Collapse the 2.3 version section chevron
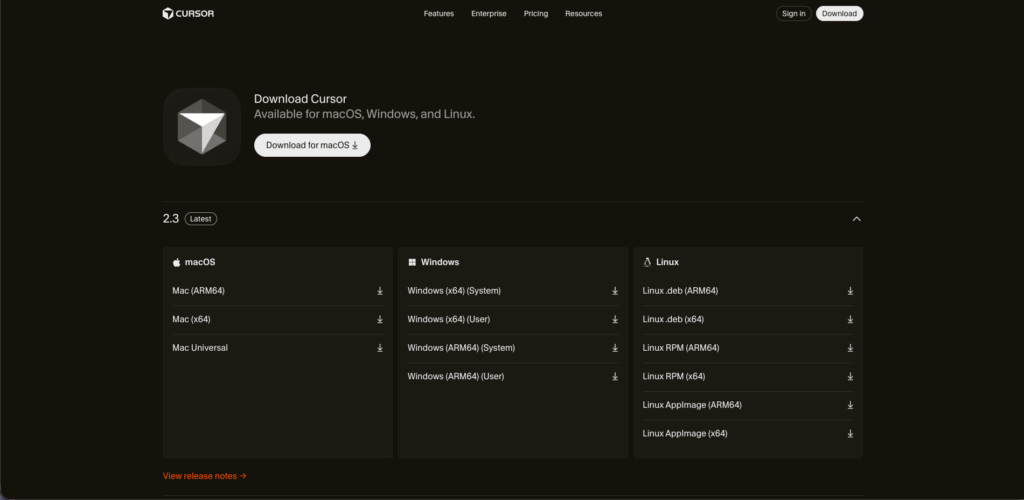This screenshot has height=500, width=1024. 856,219
